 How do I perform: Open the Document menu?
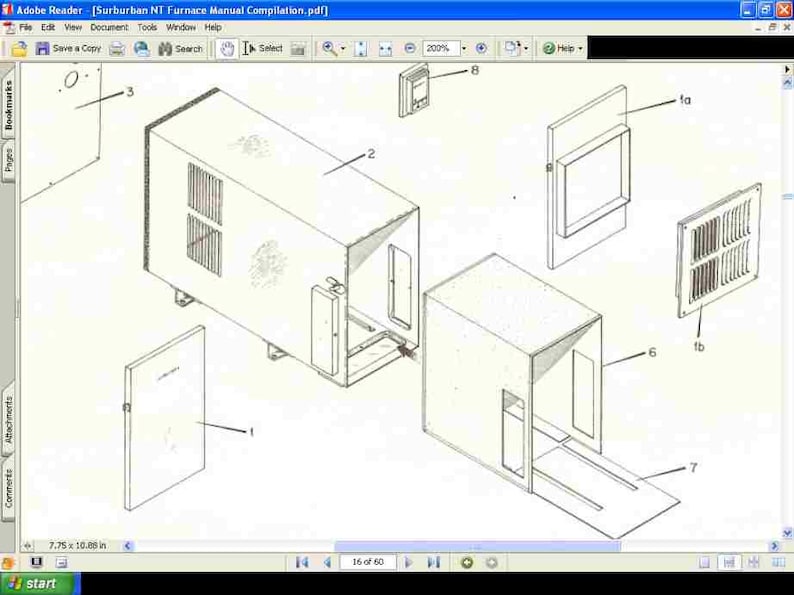point(109,27)
